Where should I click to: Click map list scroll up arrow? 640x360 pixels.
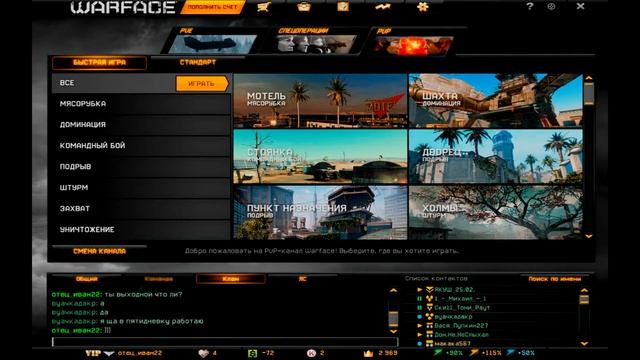coord(589,78)
